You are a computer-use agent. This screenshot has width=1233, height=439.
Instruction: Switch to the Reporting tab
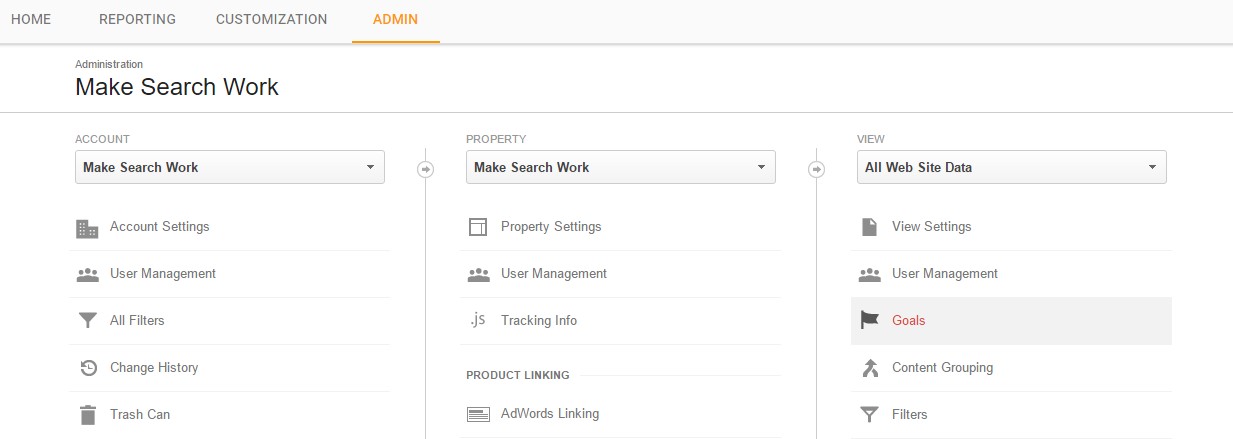tap(137, 19)
